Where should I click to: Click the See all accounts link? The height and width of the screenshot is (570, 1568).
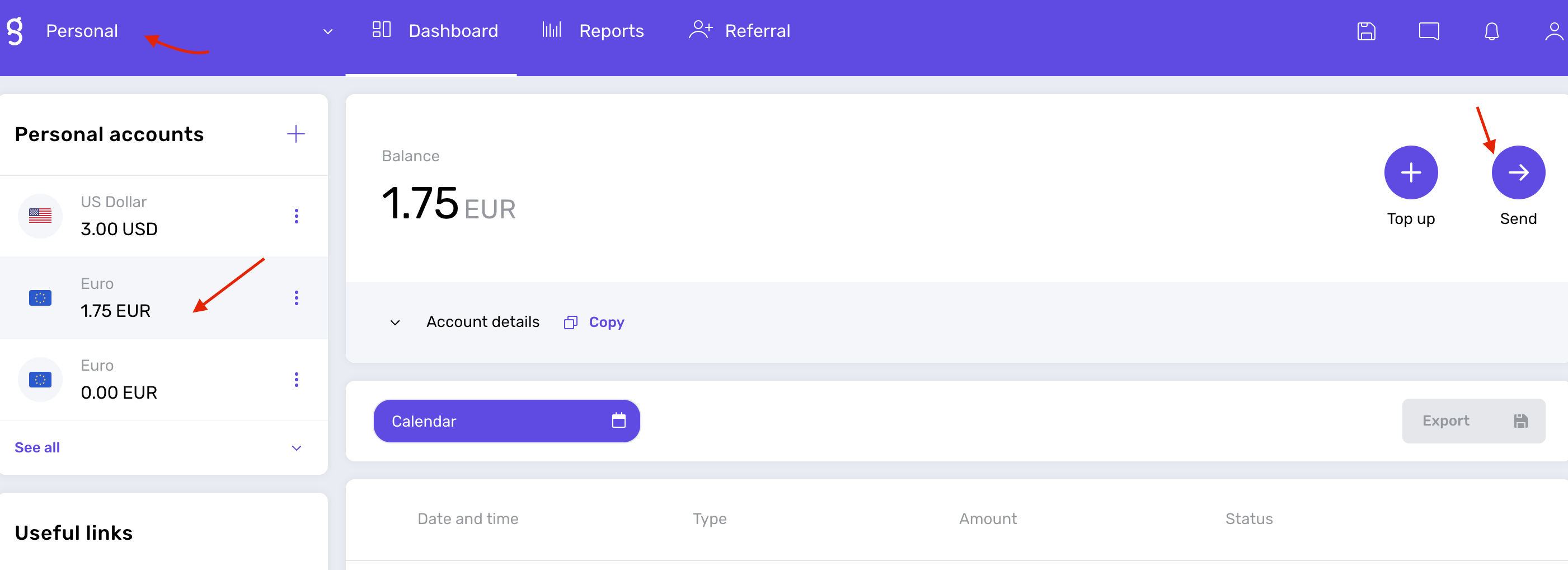click(x=37, y=447)
